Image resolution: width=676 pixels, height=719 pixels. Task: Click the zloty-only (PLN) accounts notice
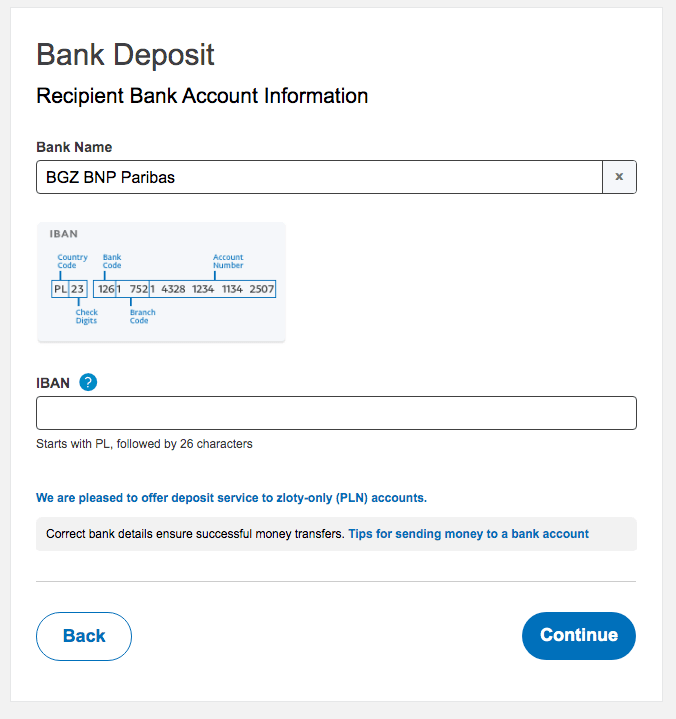point(231,497)
